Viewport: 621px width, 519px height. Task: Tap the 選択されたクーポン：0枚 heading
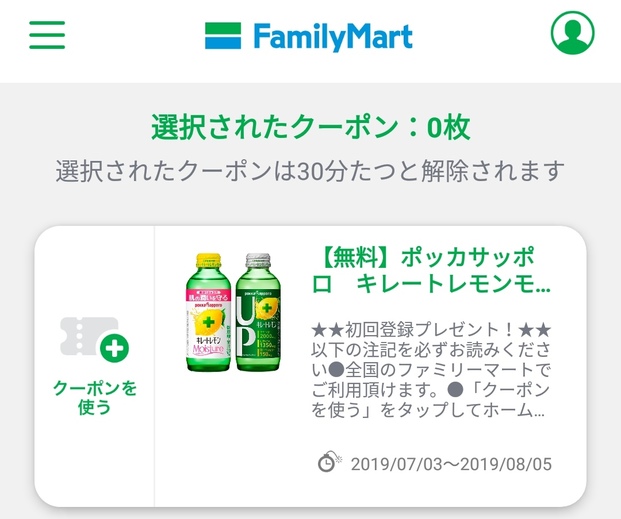pos(310,128)
